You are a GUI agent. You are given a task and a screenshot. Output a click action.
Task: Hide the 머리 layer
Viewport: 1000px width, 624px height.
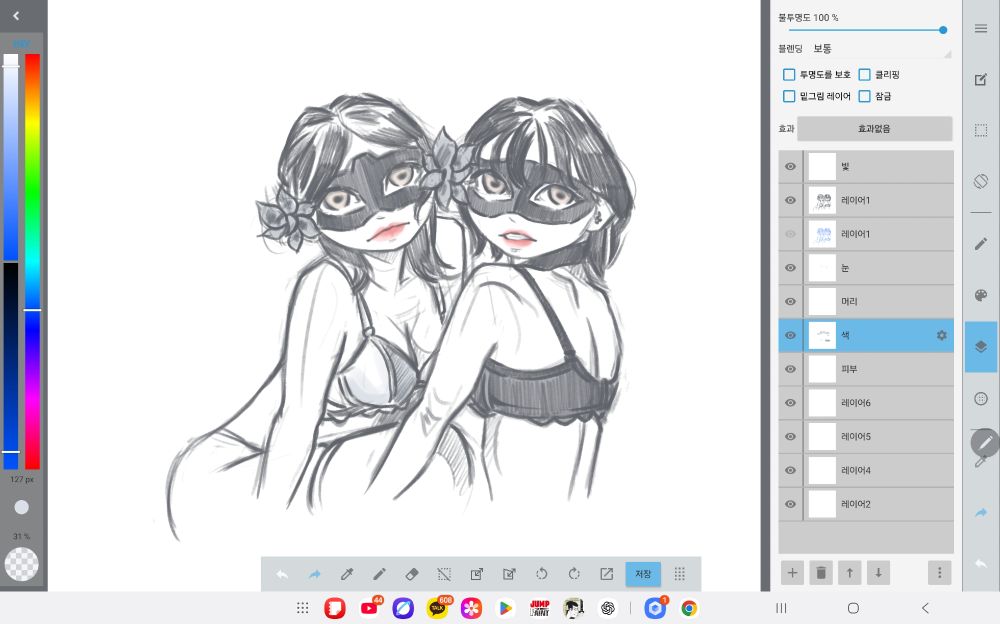(x=790, y=302)
